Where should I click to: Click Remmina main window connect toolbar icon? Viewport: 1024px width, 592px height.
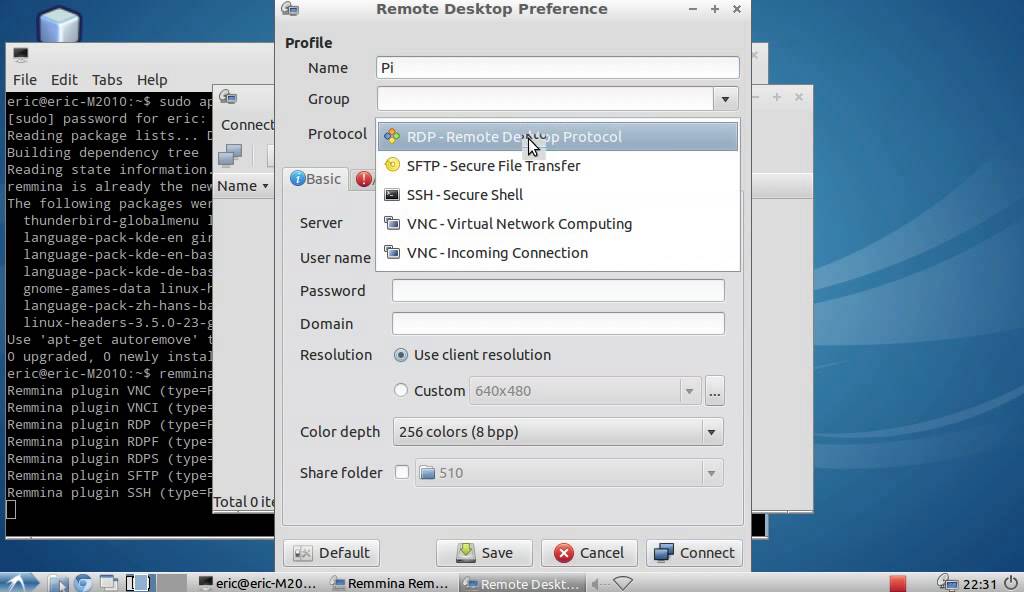[230, 155]
